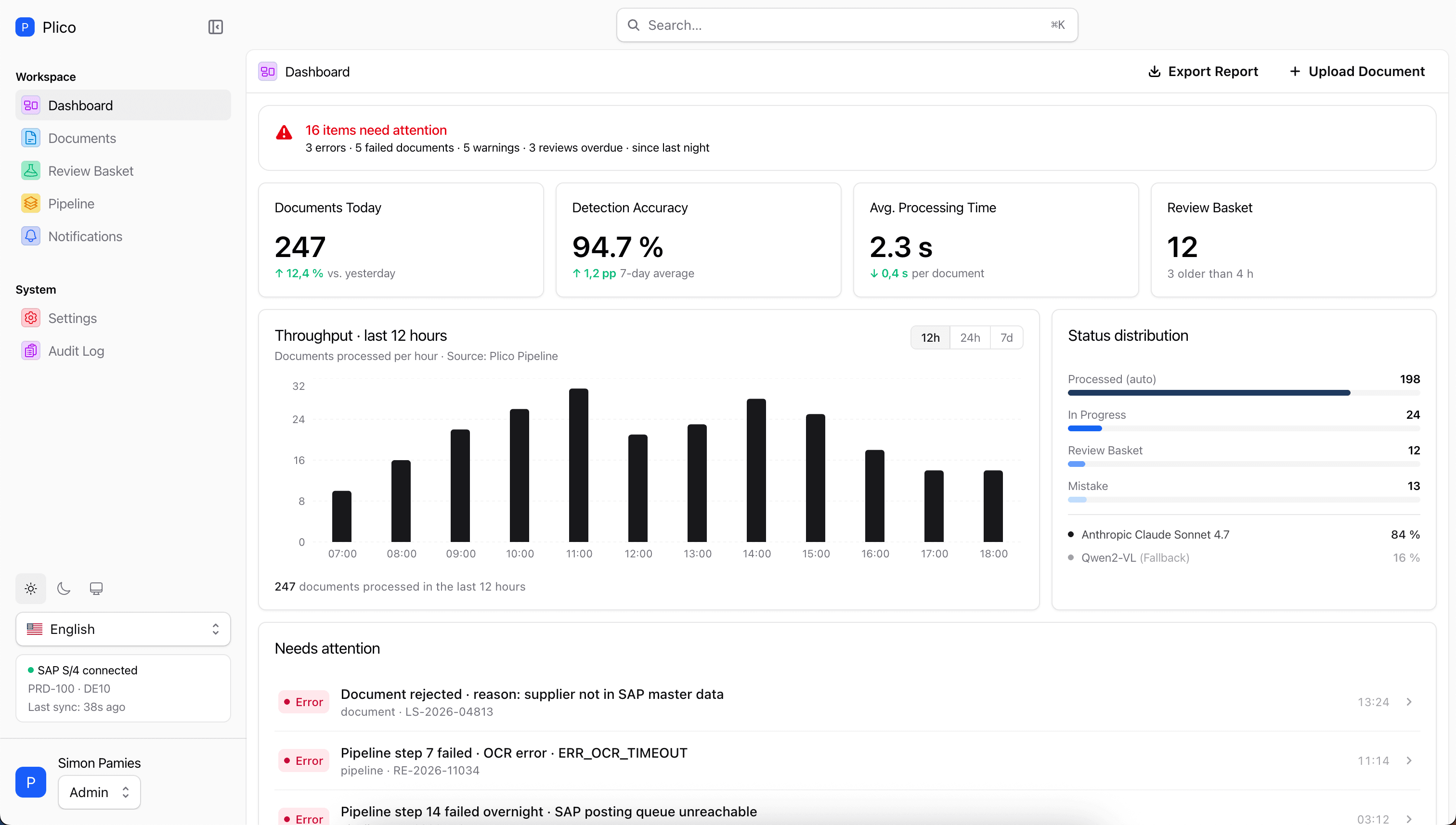Click the 14:00 throughput bar

756,470
